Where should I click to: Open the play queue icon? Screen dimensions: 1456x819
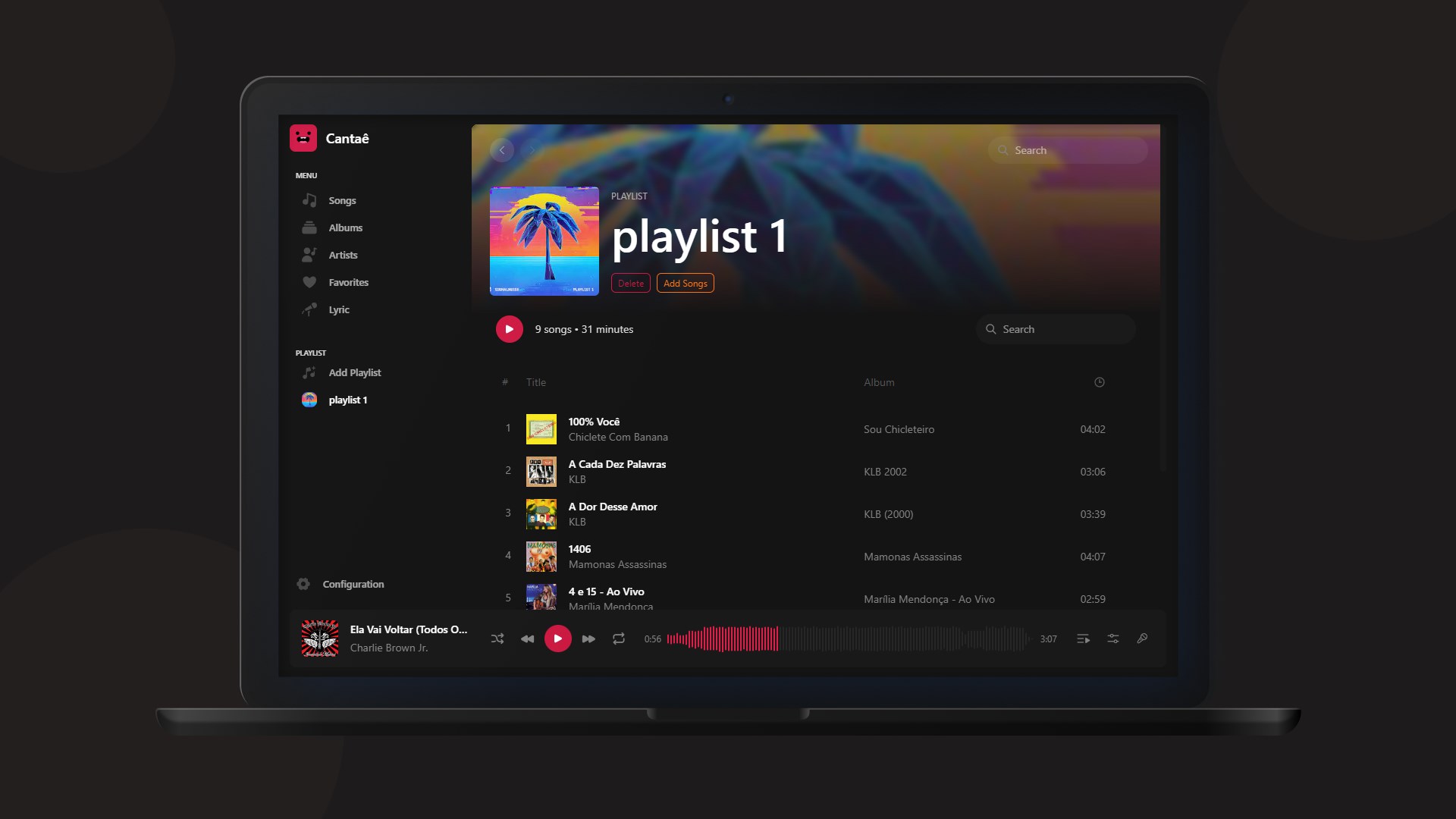point(1083,639)
